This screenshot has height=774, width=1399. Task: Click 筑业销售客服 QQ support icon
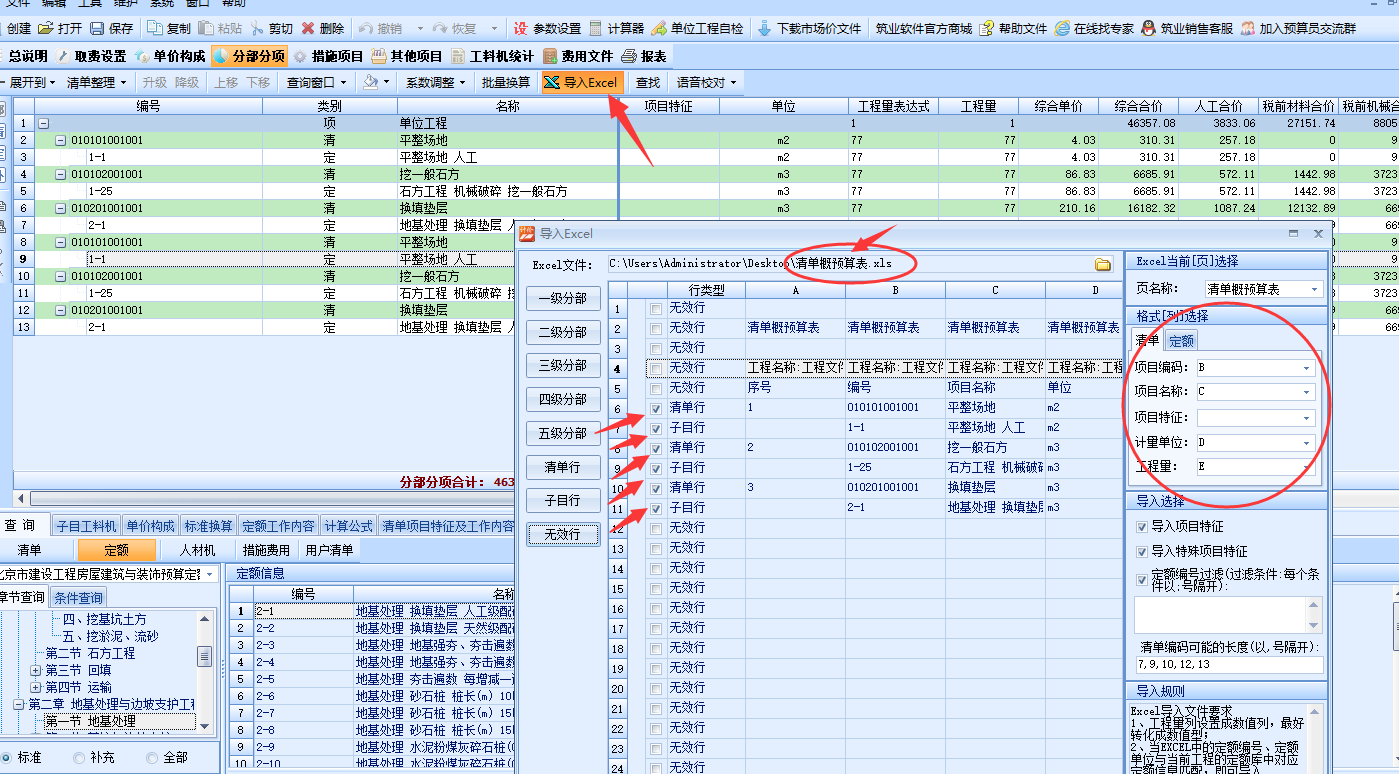pos(1149,28)
